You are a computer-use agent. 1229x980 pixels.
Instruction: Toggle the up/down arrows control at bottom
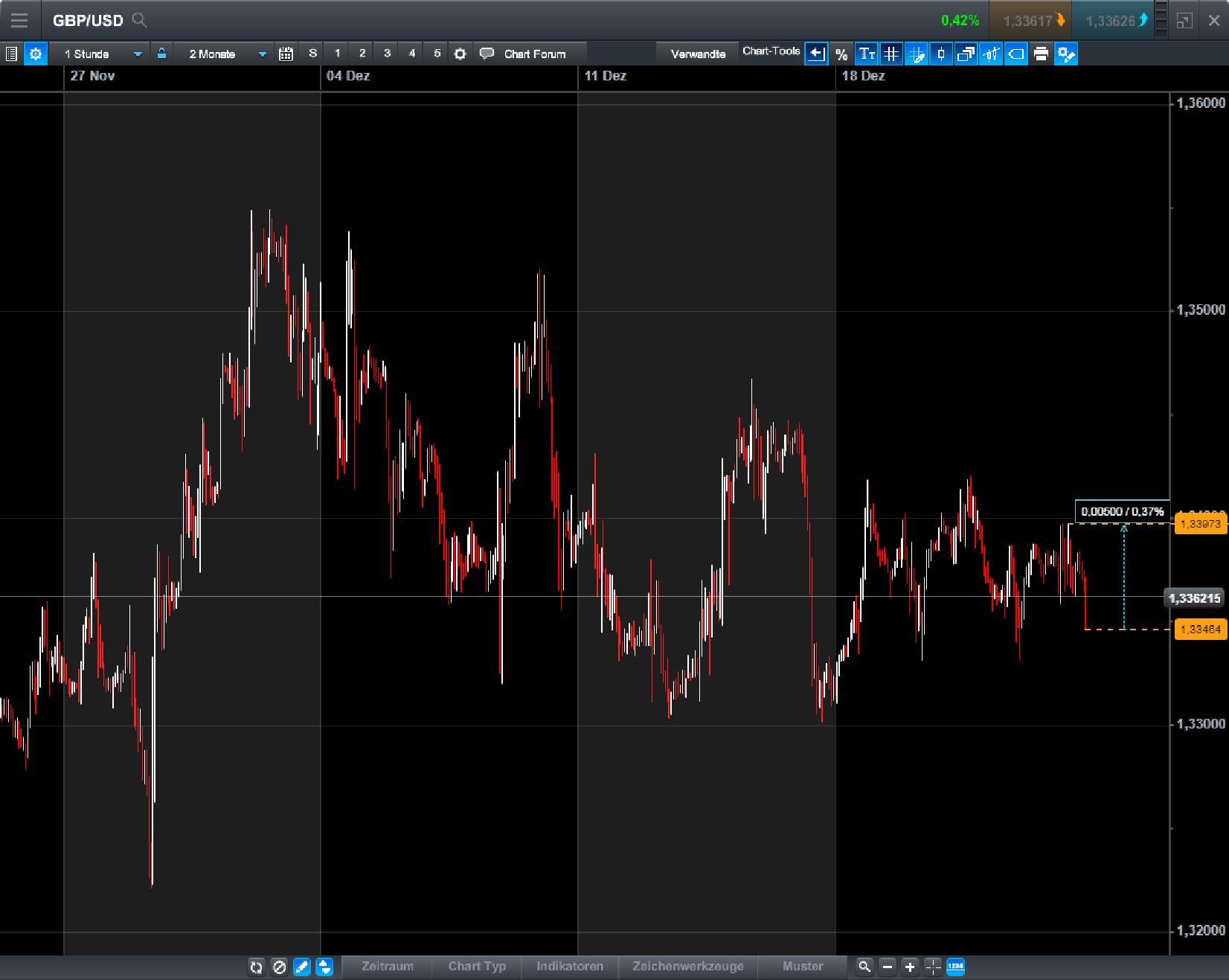324,967
